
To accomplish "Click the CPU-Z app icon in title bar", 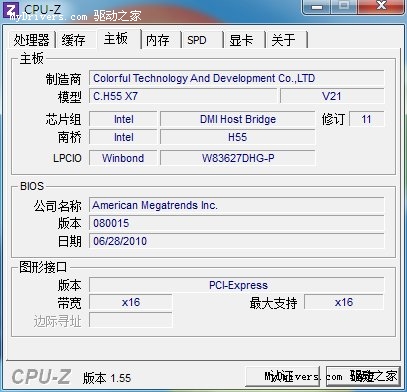I will 11,9.
